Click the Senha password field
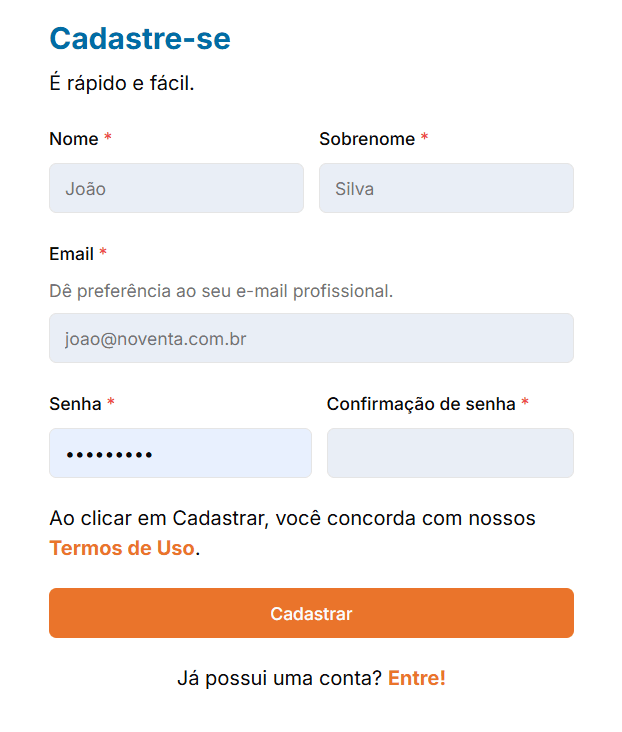This screenshot has width=622, height=732. 180,453
